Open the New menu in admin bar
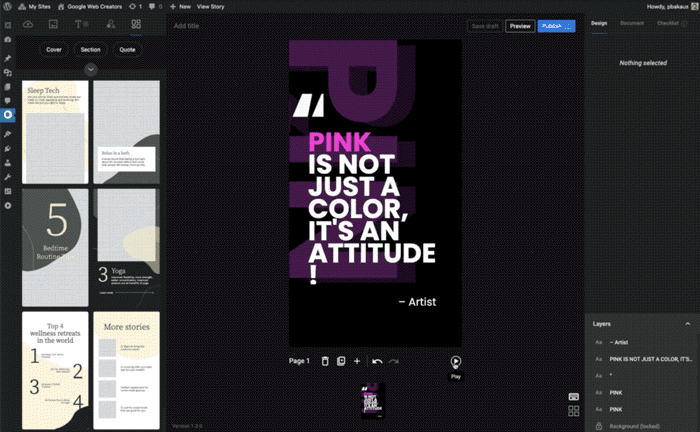 tap(181, 6)
